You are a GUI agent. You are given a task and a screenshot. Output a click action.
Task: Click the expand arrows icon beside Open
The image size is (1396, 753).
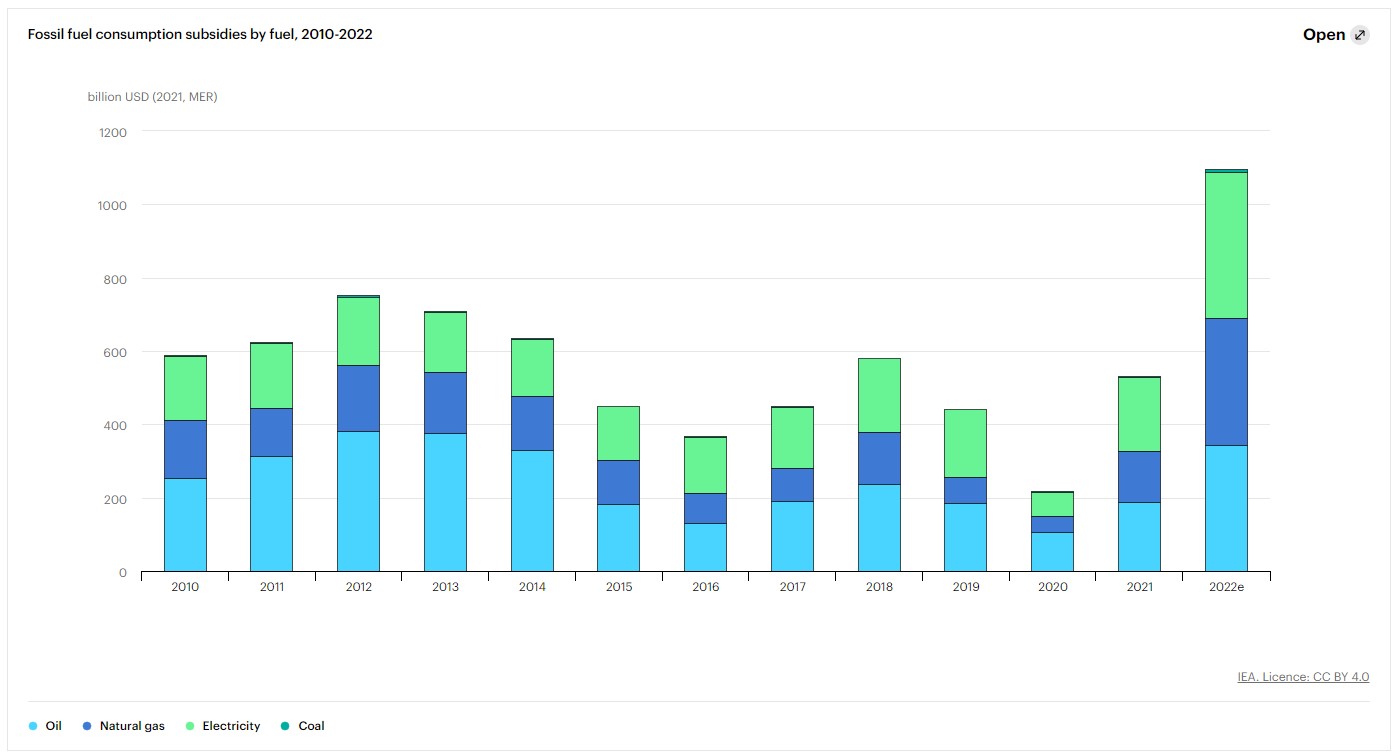(1359, 35)
